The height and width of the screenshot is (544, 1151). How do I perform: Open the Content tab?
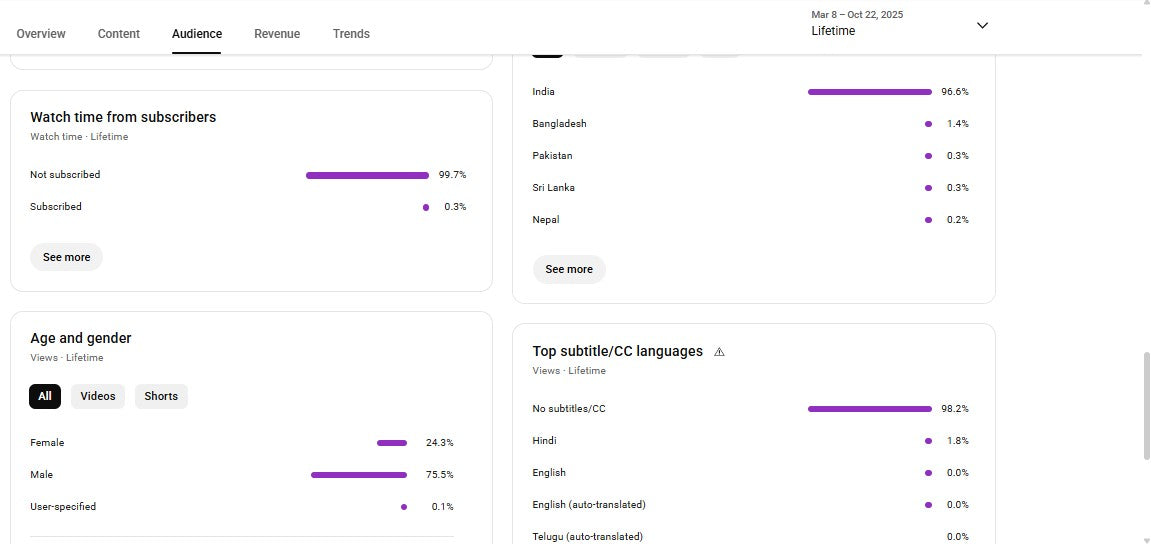pyautogui.click(x=119, y=34)
